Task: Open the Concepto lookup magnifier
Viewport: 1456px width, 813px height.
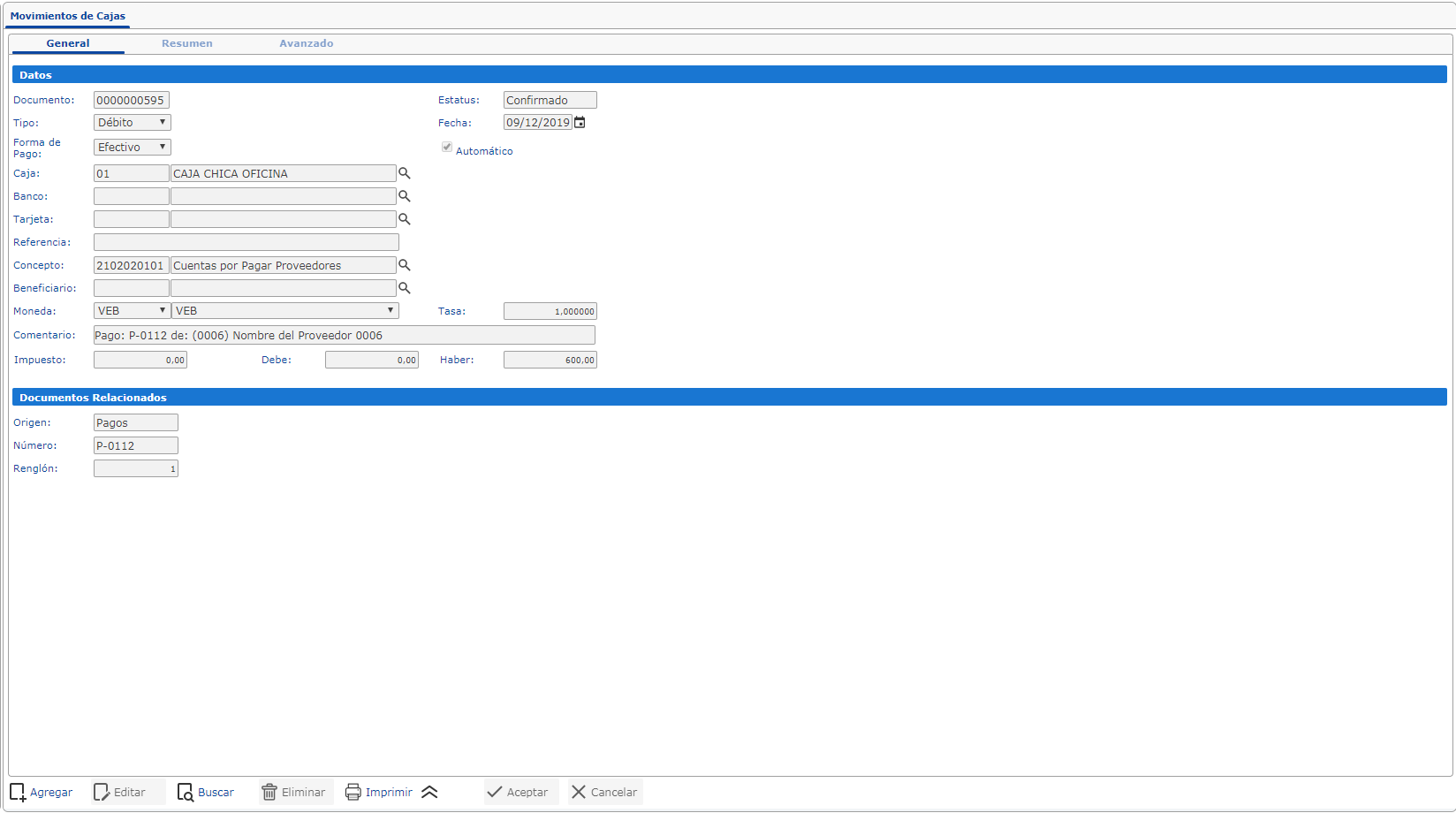Action: pos(405,265)
